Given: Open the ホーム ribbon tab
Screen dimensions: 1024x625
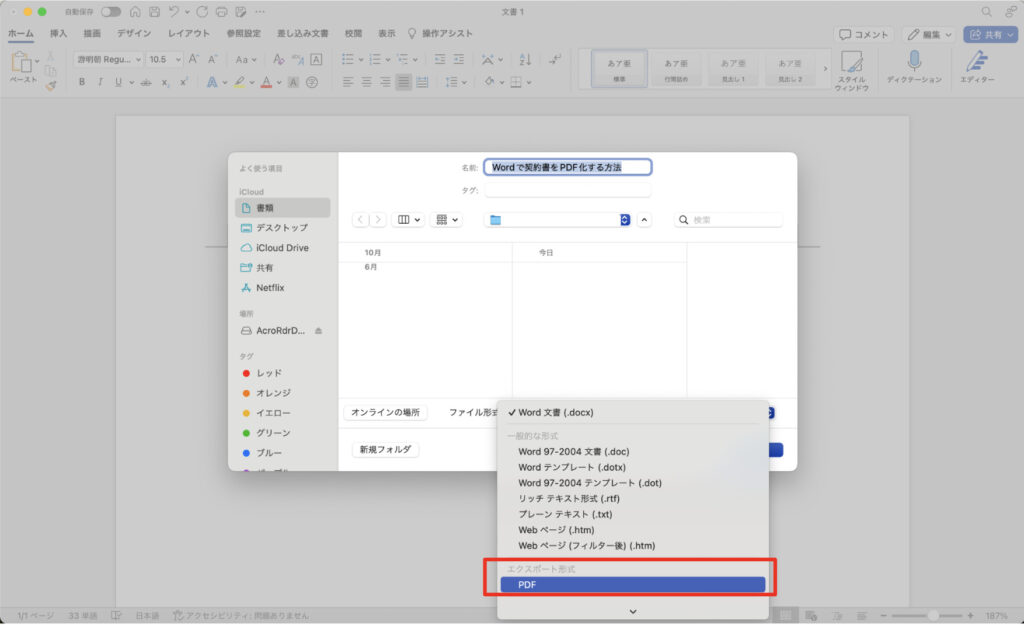Looking at the screenshot, I should (21, 33).
